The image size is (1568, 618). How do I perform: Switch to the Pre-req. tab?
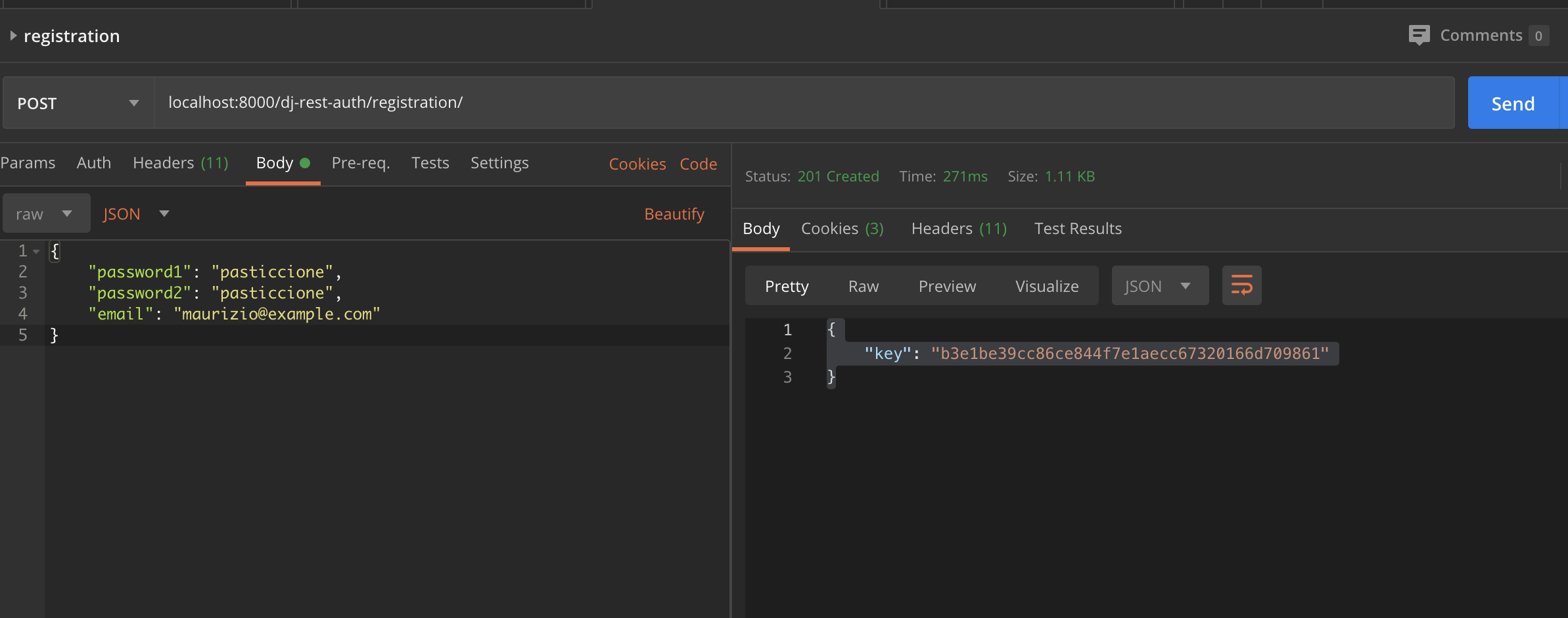point(361,162)
